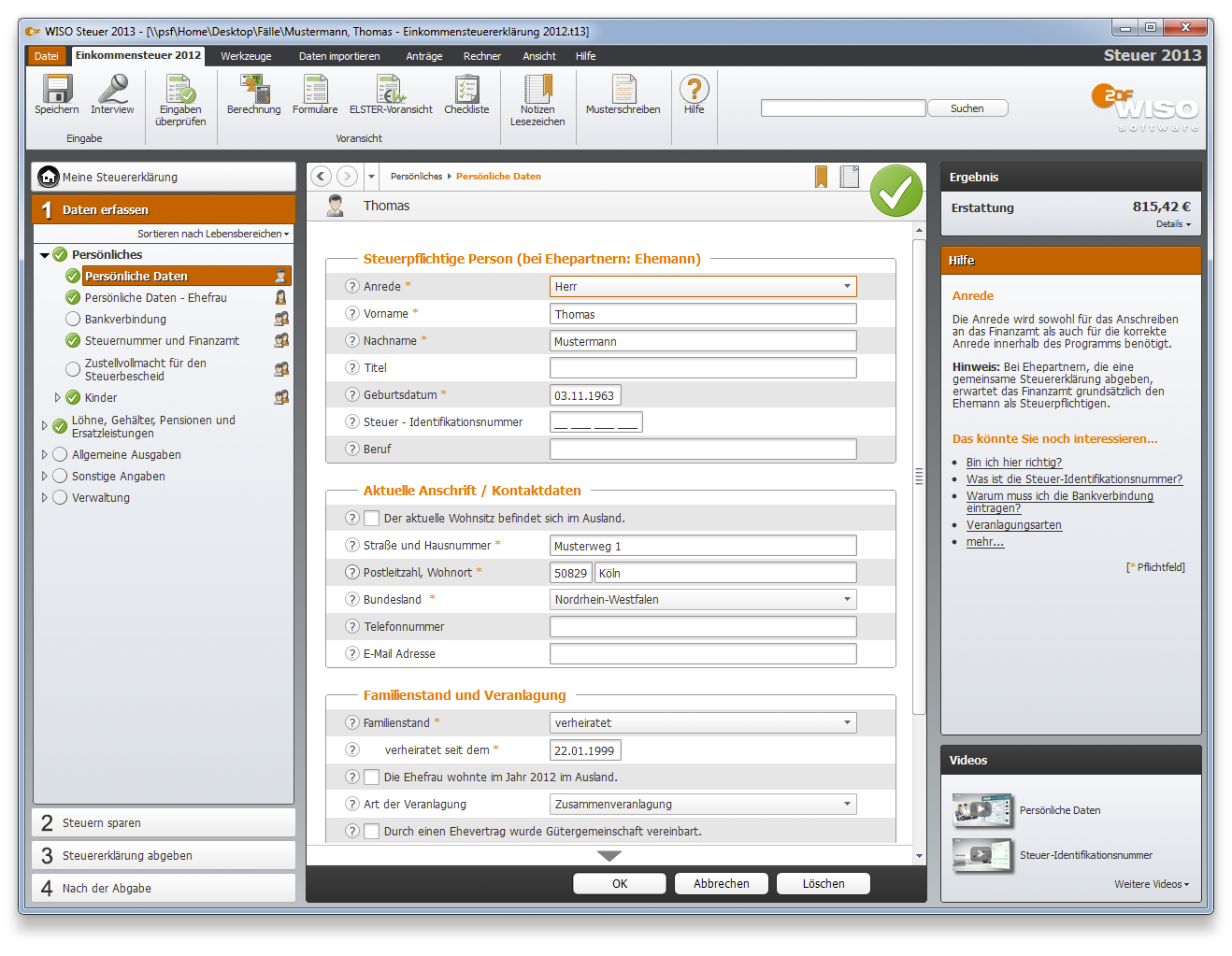Open help for the Anrede field
Image resolution: width=1232 pixels, height=956 pixels.
click(352, 287)
